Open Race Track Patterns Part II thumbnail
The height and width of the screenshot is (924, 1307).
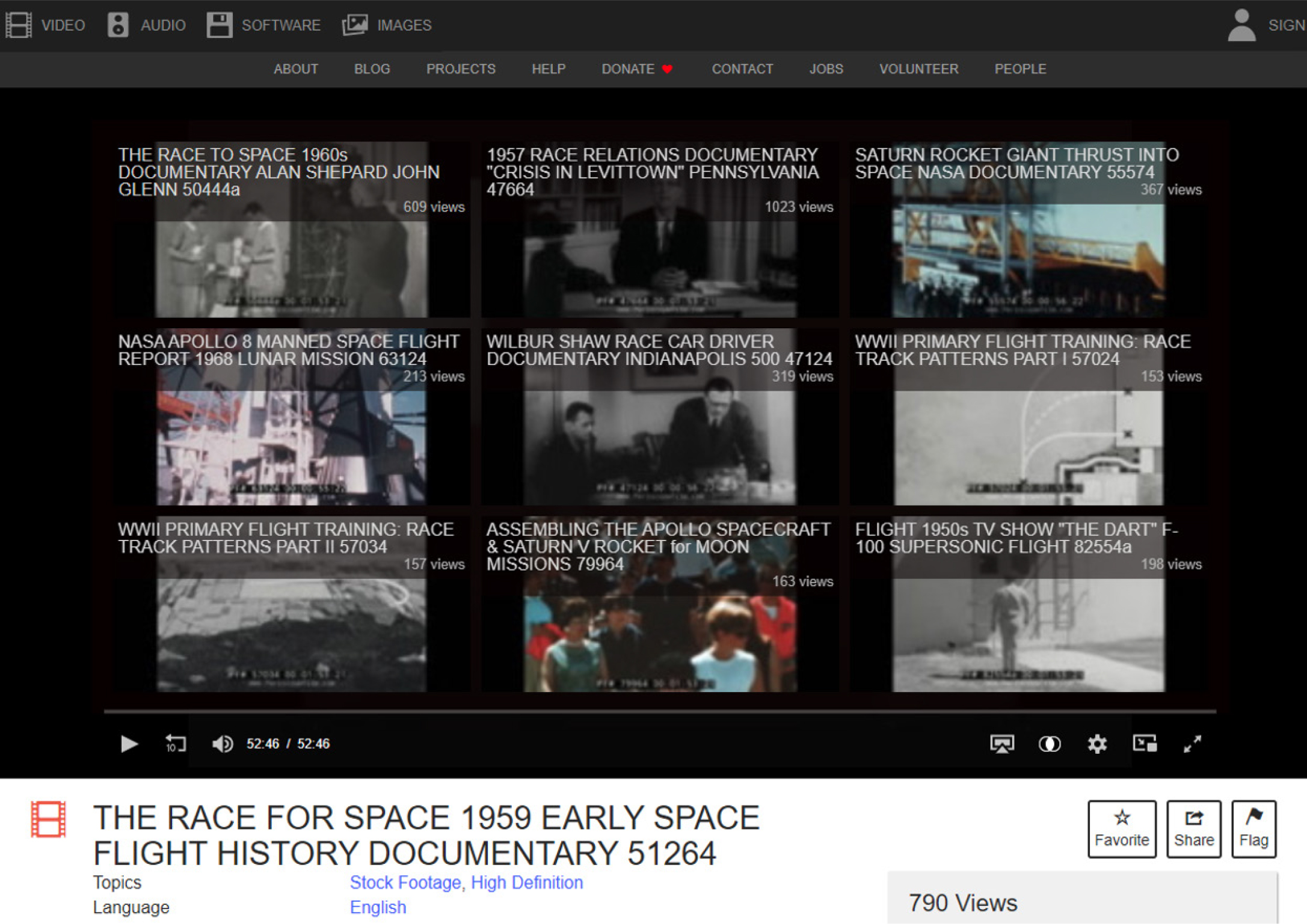pyautogui.click(x=292, y=604)
